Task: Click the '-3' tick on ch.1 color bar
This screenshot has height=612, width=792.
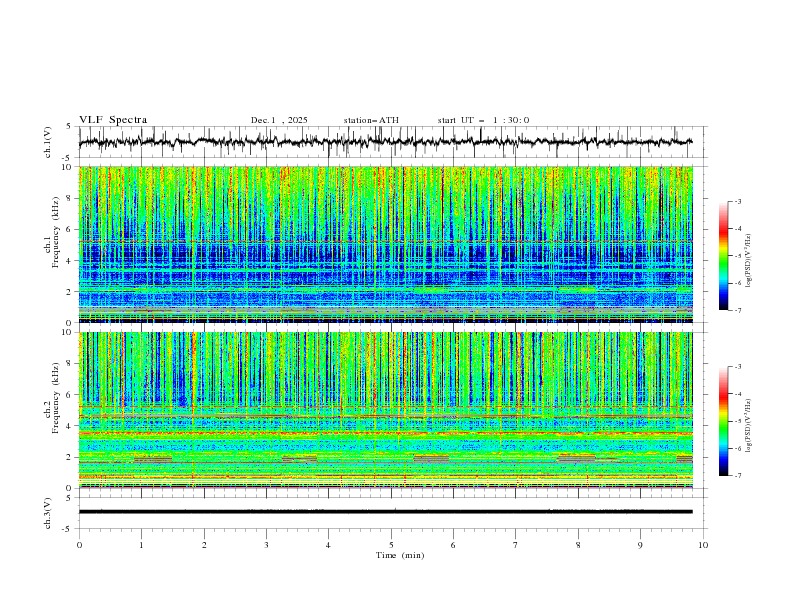Action: pos(737,201)
